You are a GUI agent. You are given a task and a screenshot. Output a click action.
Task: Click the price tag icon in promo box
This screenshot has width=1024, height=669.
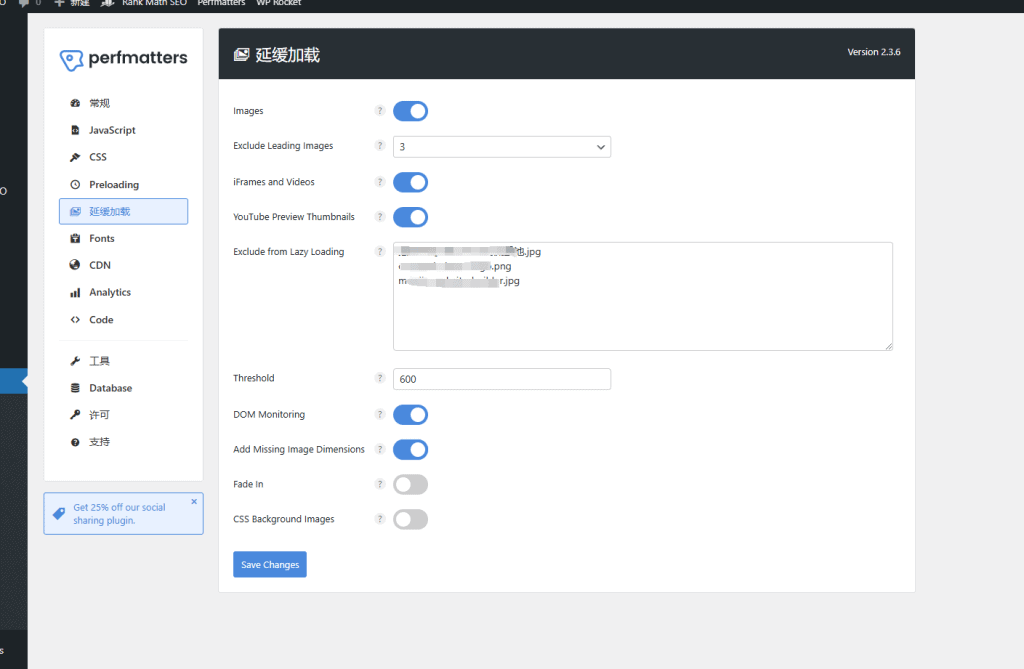point(59,514)
